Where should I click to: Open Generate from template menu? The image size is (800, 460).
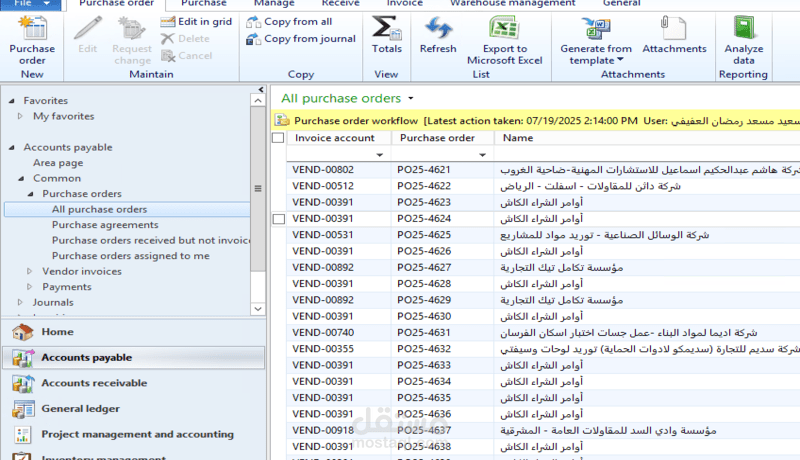point(596,41)
